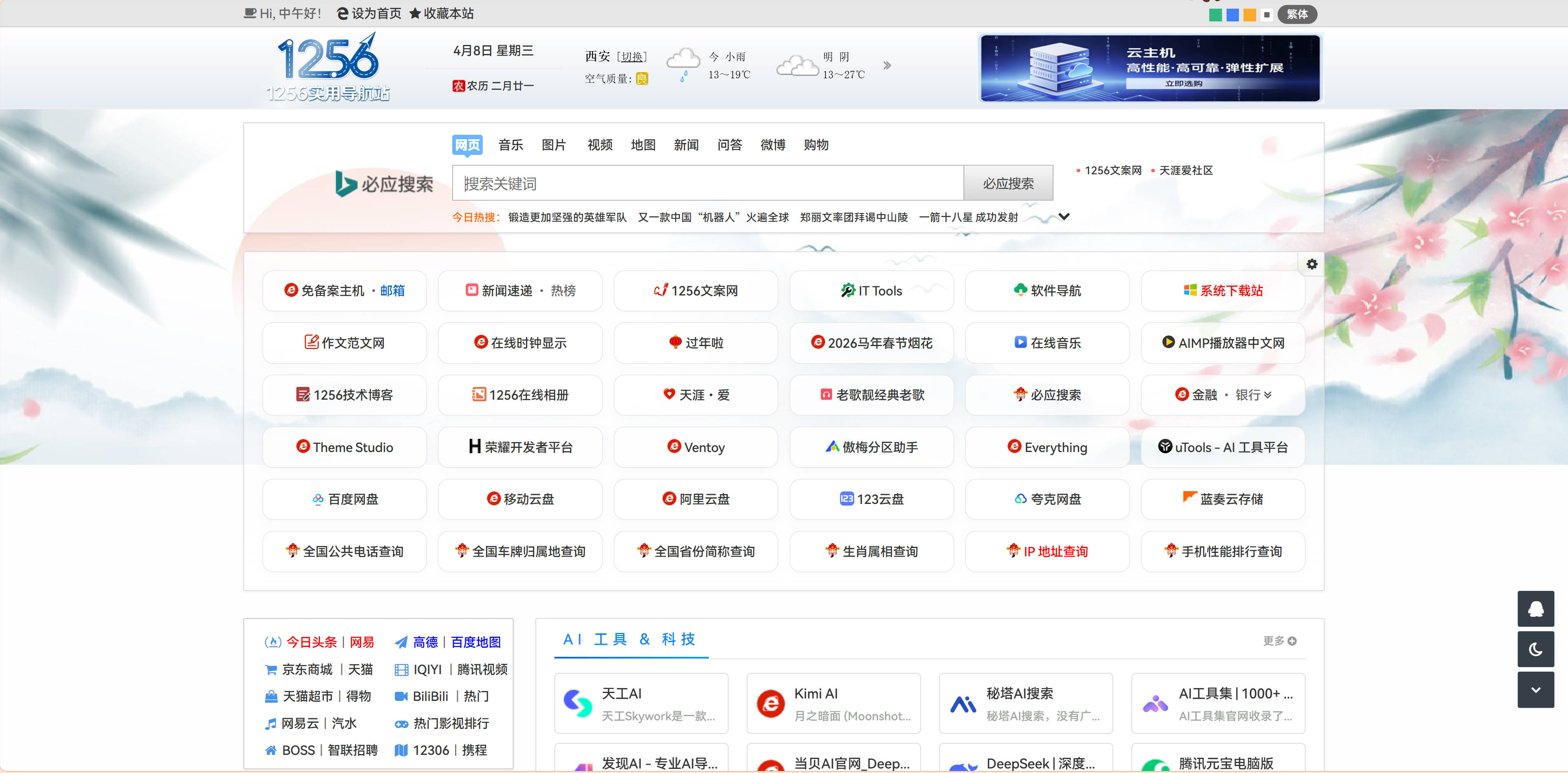Click the 搜索关键词 search input field
The image size is (1568, 773).
coord(706,183)
